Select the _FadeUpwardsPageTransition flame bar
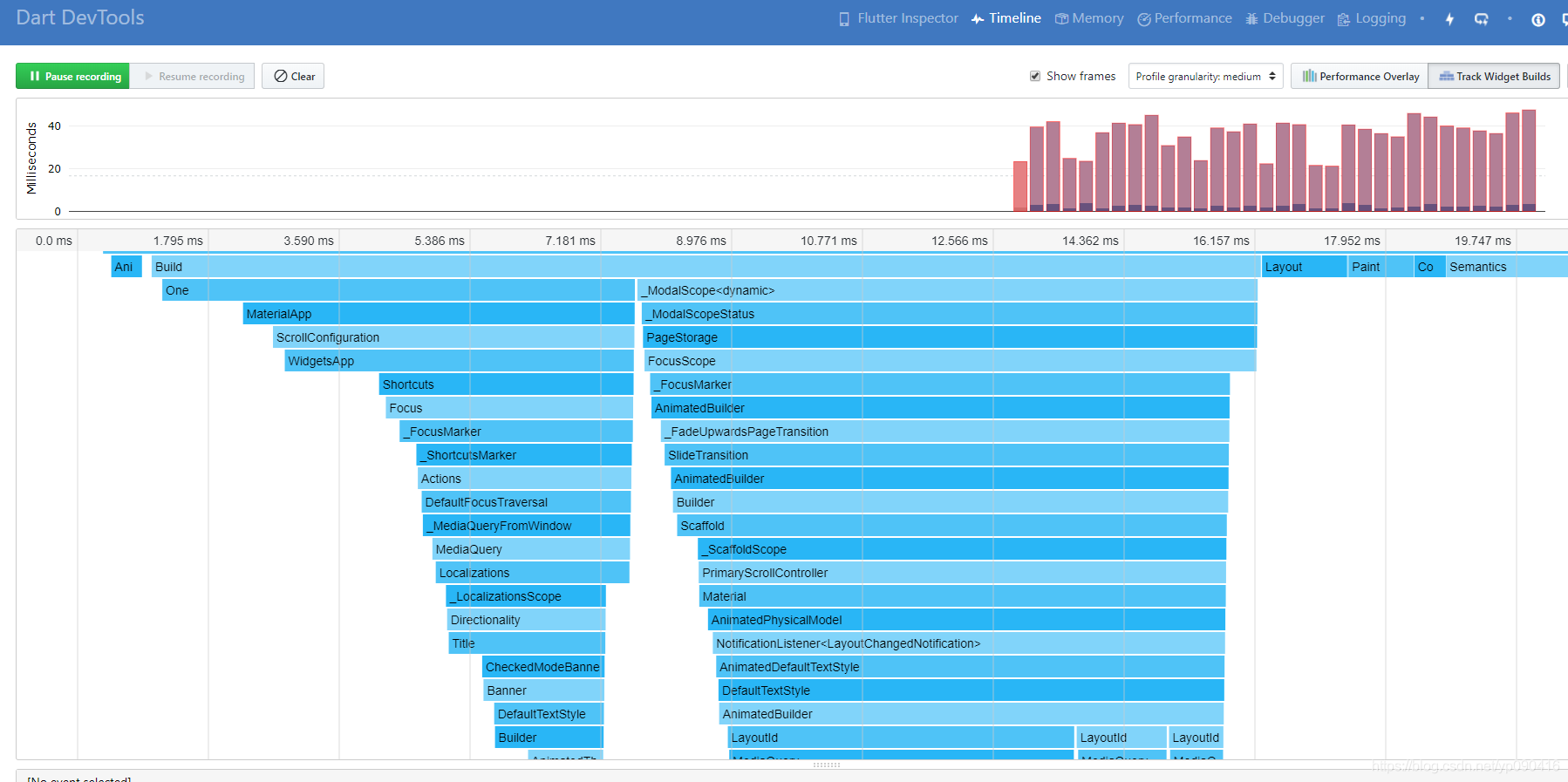The height and width of the screenshot is (782, 1568). [945, 432]
